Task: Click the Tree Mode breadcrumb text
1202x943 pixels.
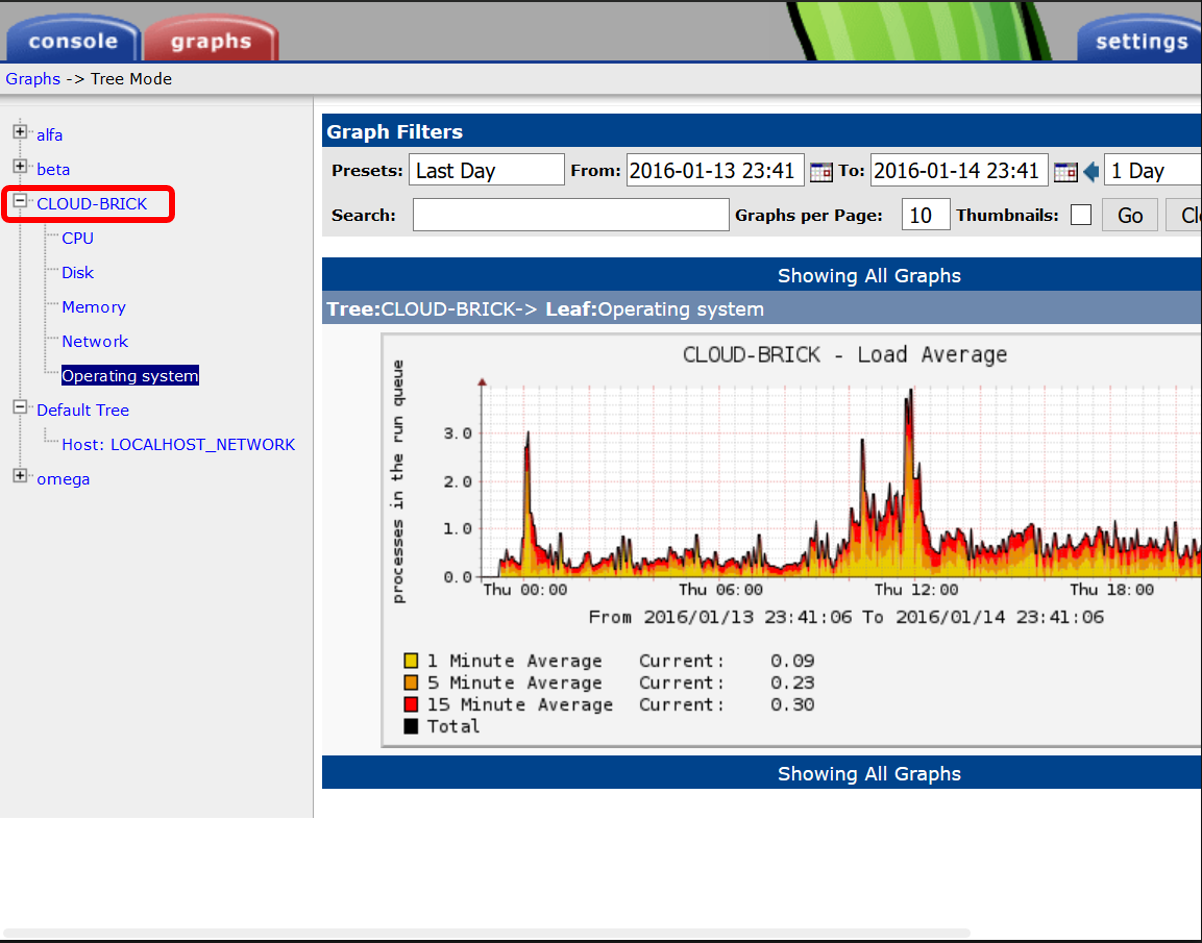Action: tap(131, 79)
